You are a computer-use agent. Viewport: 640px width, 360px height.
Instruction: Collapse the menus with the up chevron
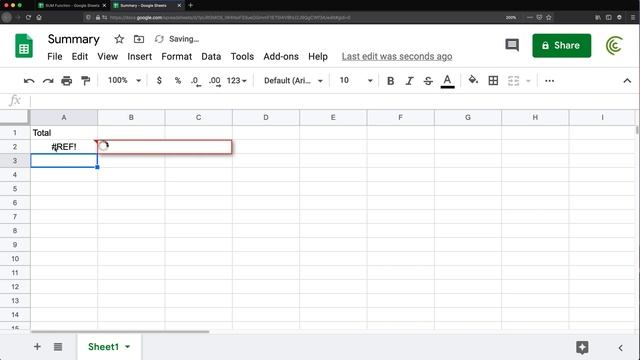tap(627, 81)
